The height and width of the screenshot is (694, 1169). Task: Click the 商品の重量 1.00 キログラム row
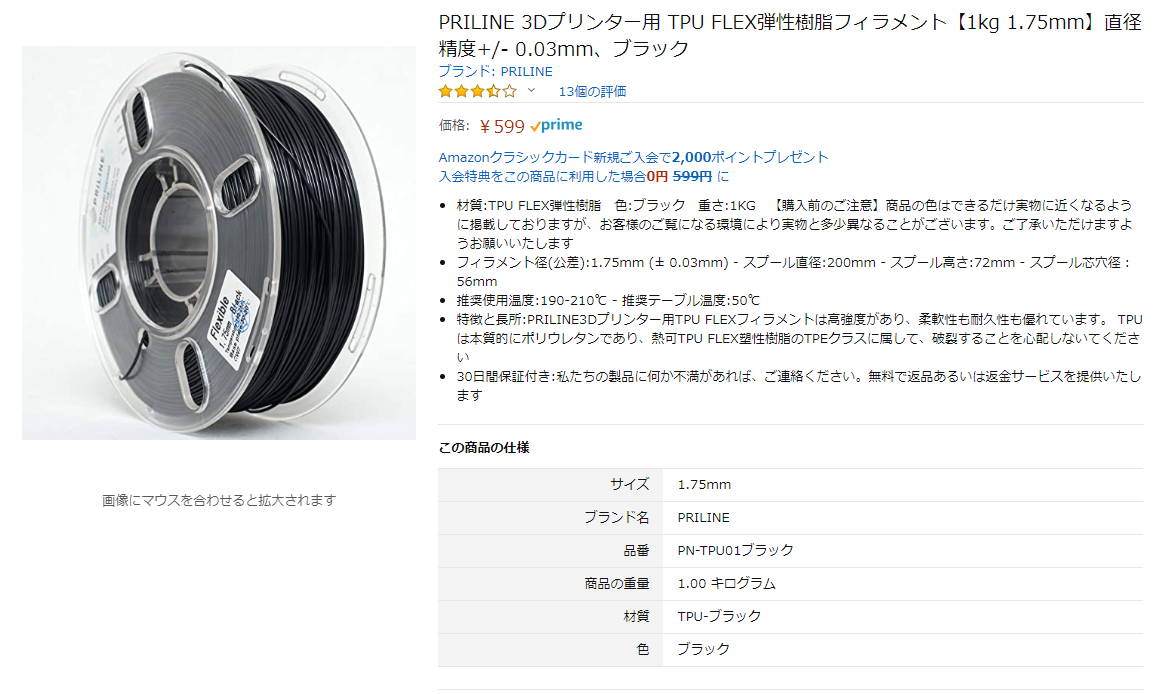pyautogui.click(x=790, y=584)
